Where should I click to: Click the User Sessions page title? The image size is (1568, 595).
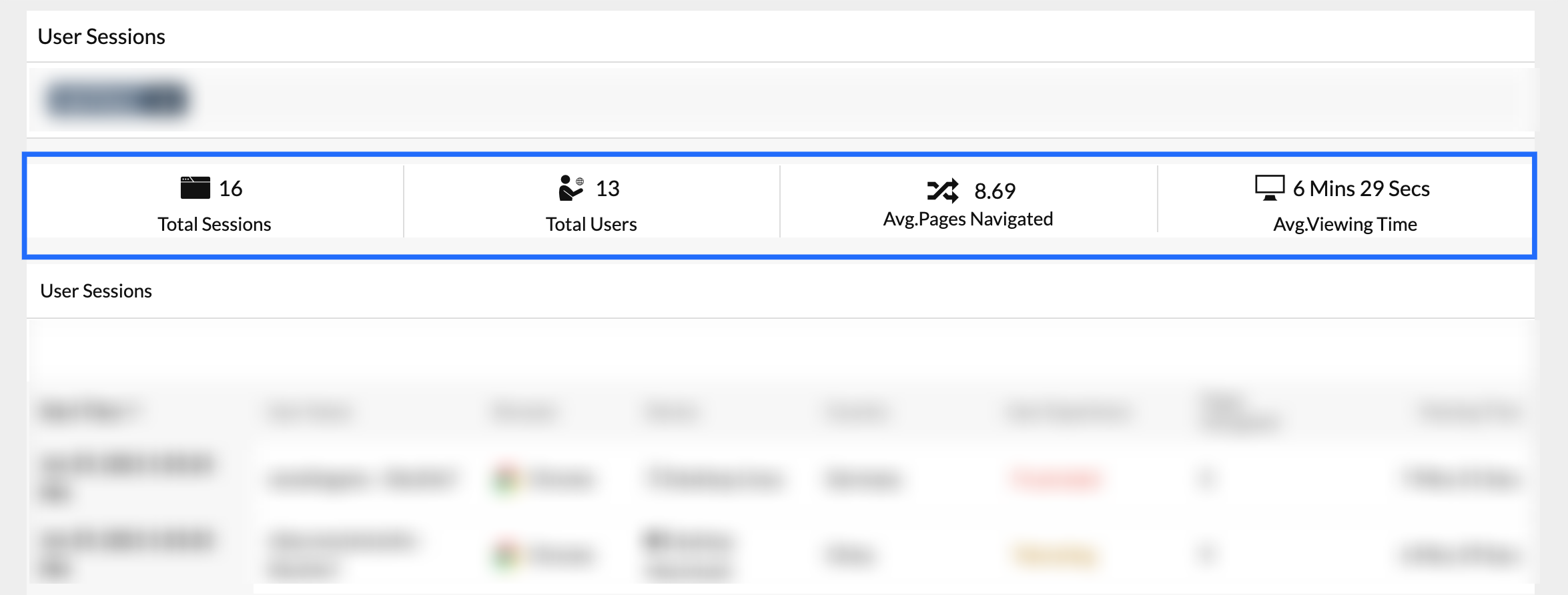click(101, 37)
